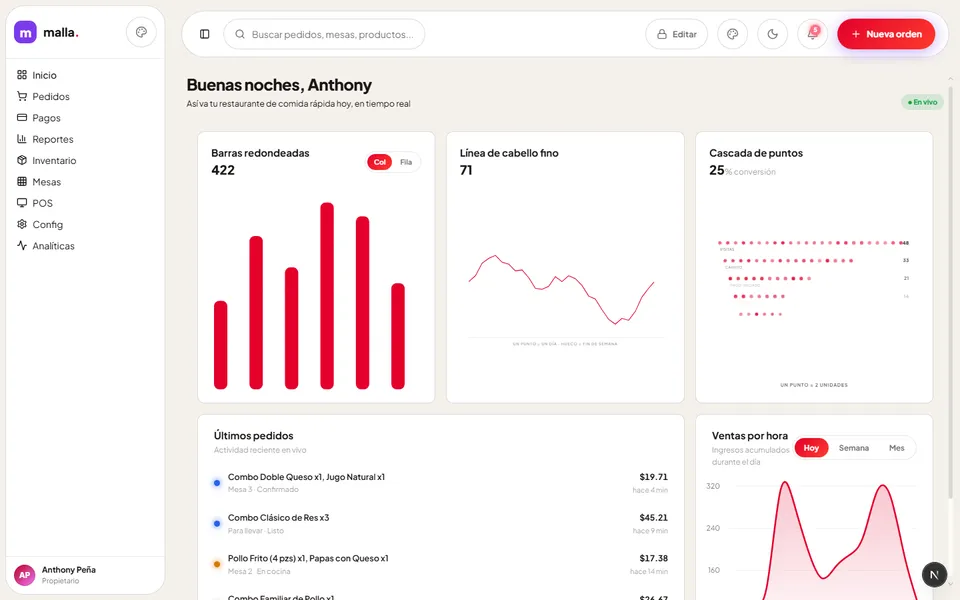Viewport: 960px width, 600px height.
Task: Click the malla logo icon
Action: pyautogui.click(x=25, y=32)
